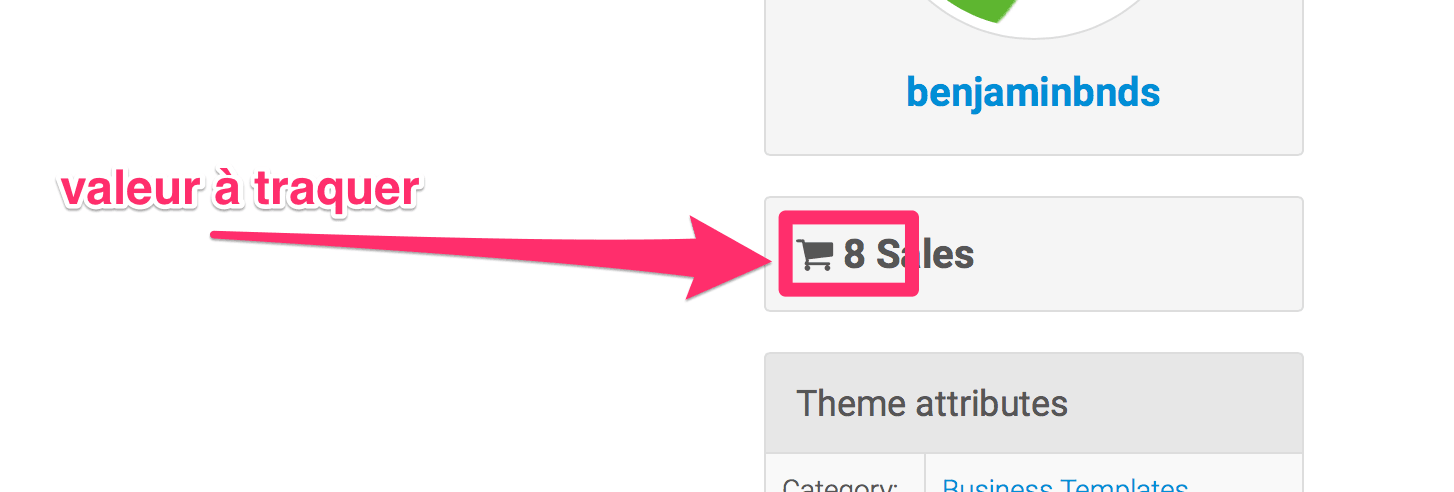Click the word 'Theme' in the panel header
The height and width of the screenshot is (492, 1454).
tap(851, 404)
